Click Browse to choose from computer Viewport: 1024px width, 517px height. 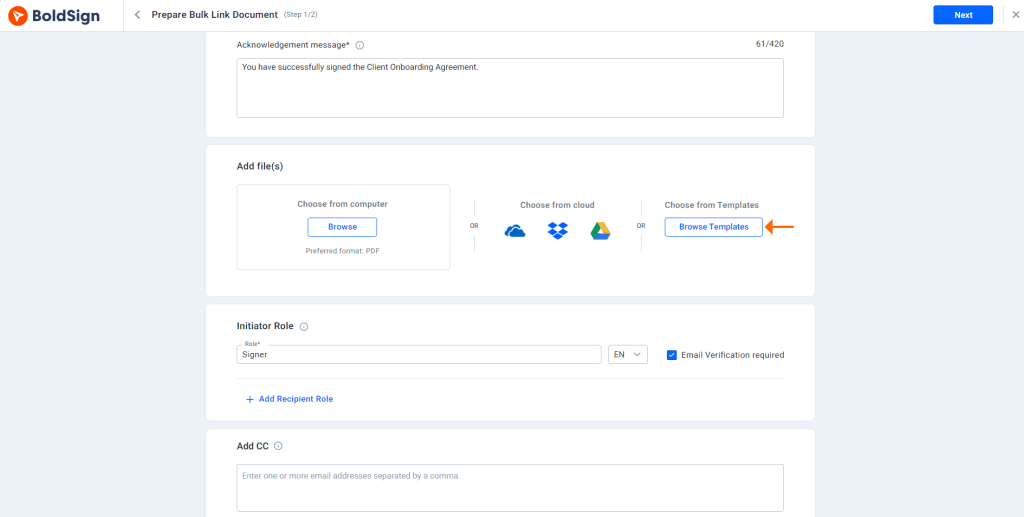[342, 227]
